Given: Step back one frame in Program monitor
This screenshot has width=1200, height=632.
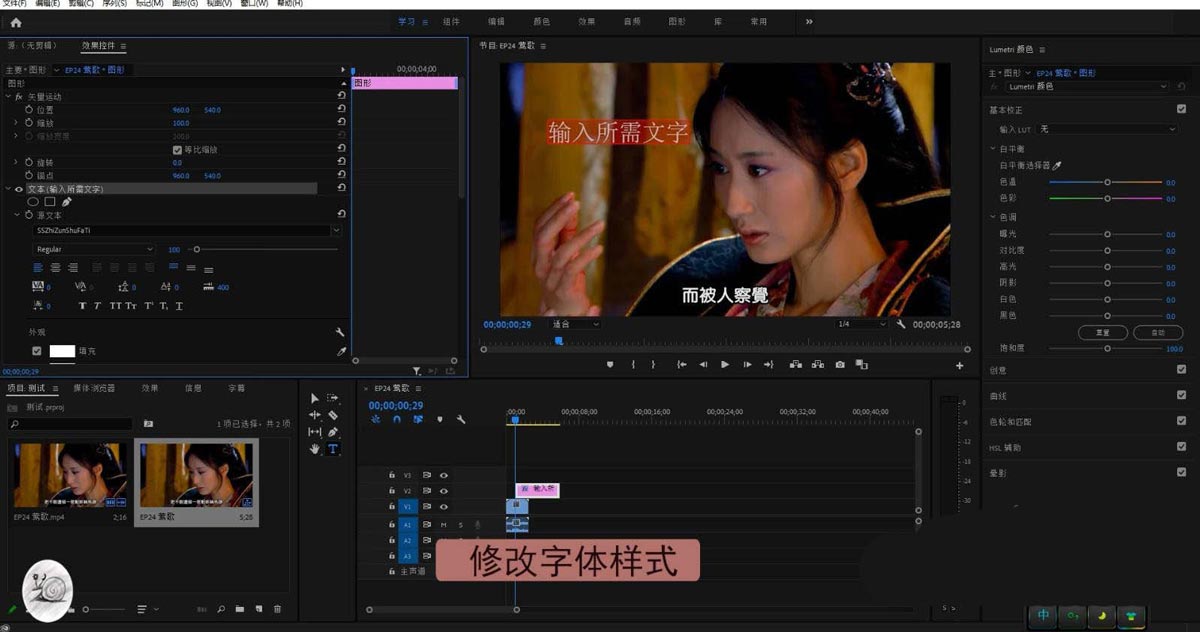Looking at the screenshot, I should pos(703,365).
